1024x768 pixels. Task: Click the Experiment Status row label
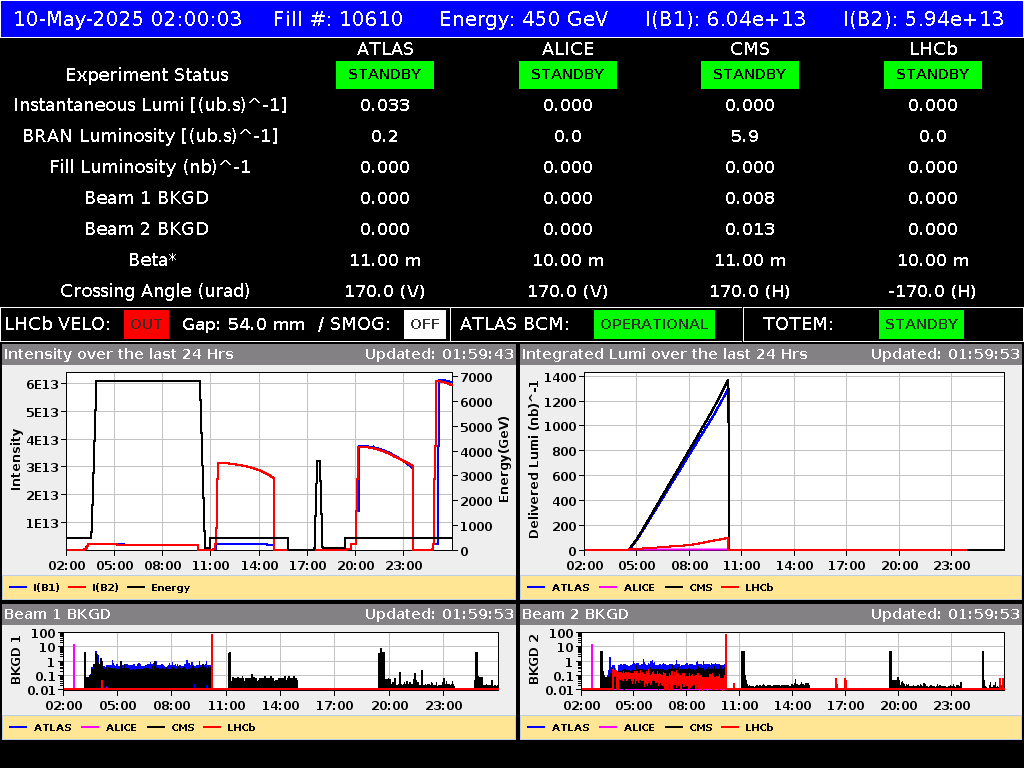coord(147,75)
